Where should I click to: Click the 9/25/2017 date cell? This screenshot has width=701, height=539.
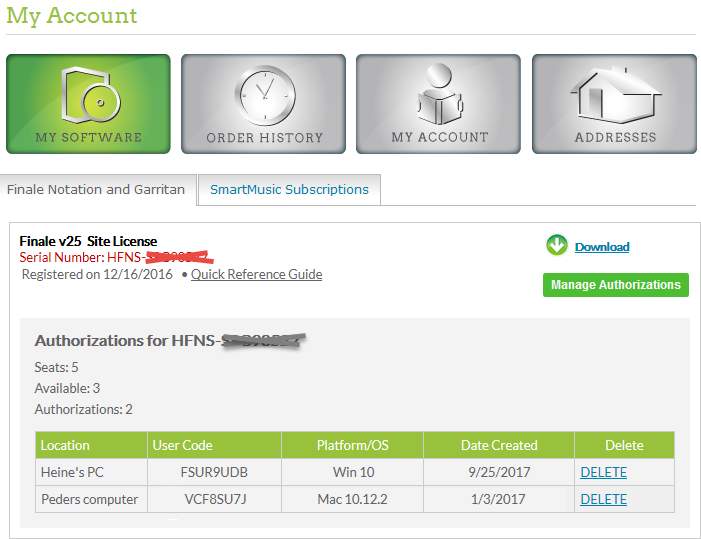point(499,472)
